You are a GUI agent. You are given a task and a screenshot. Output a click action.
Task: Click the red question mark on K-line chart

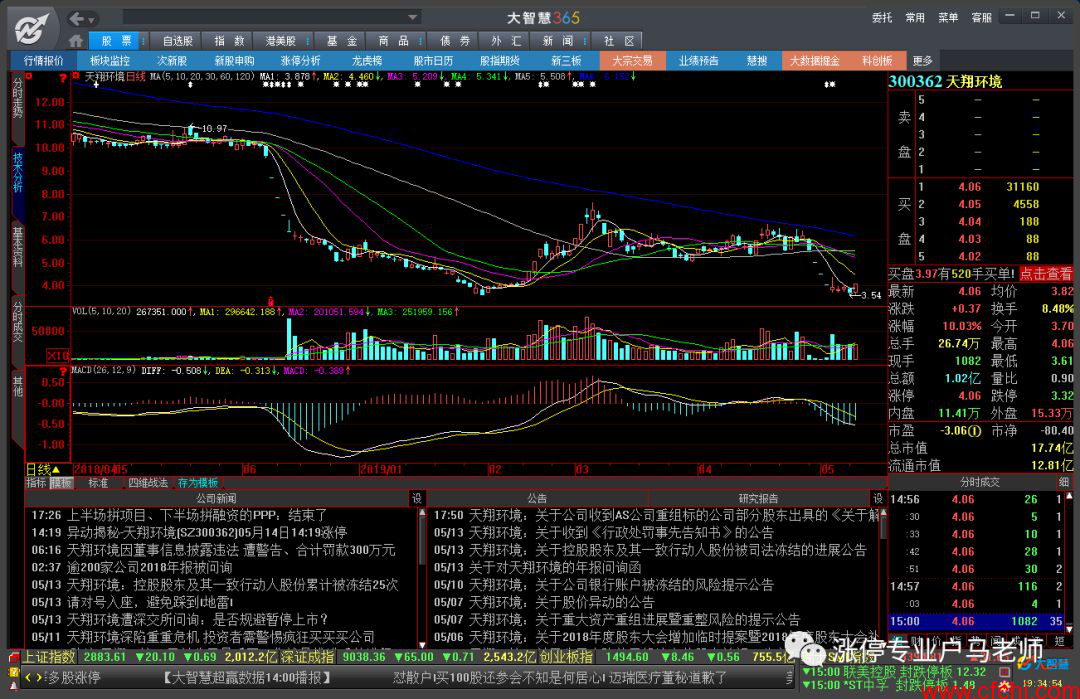pyautogui.click(x=63, y=78)
